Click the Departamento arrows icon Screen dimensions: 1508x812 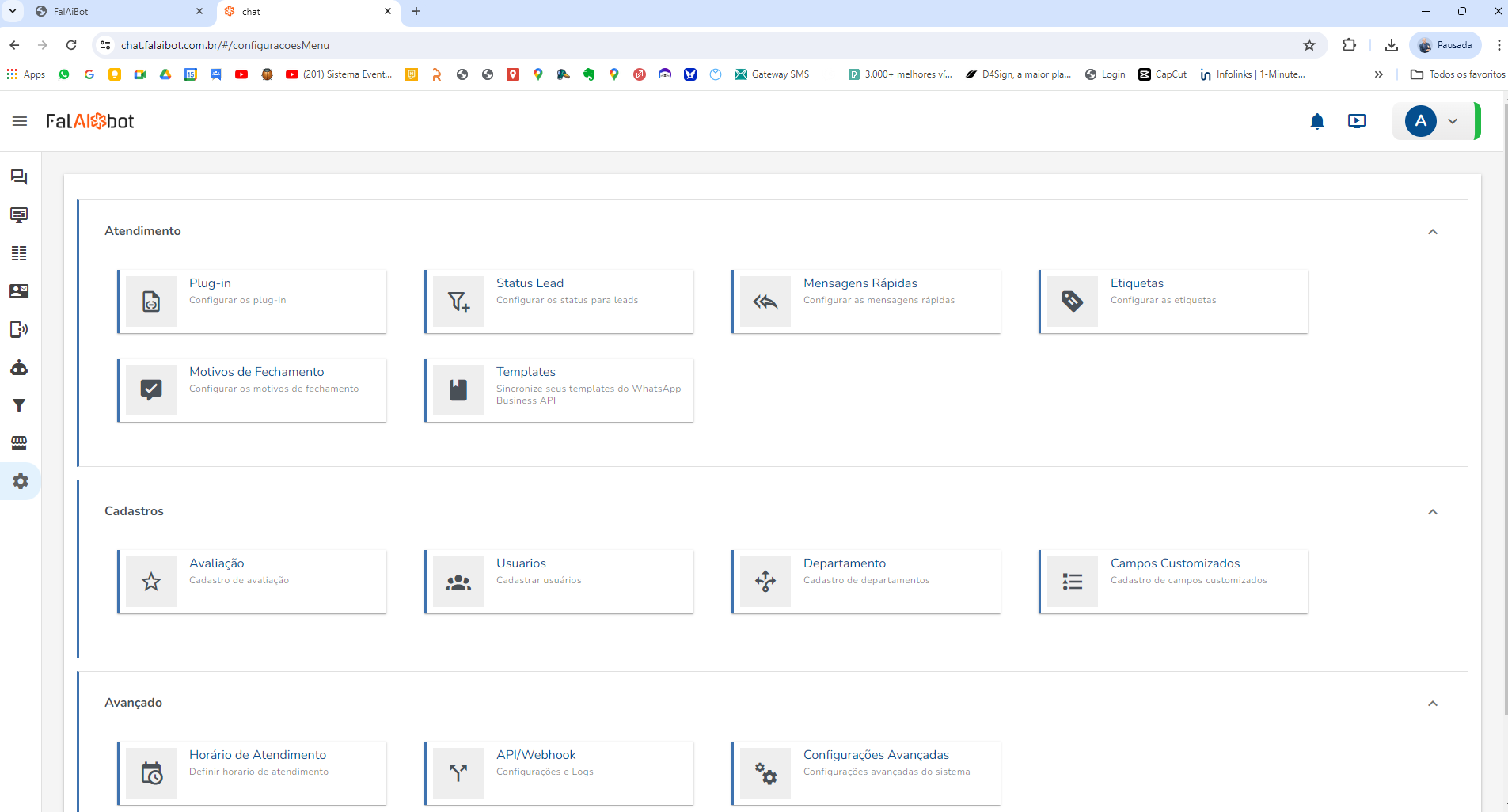pos(765,582)
